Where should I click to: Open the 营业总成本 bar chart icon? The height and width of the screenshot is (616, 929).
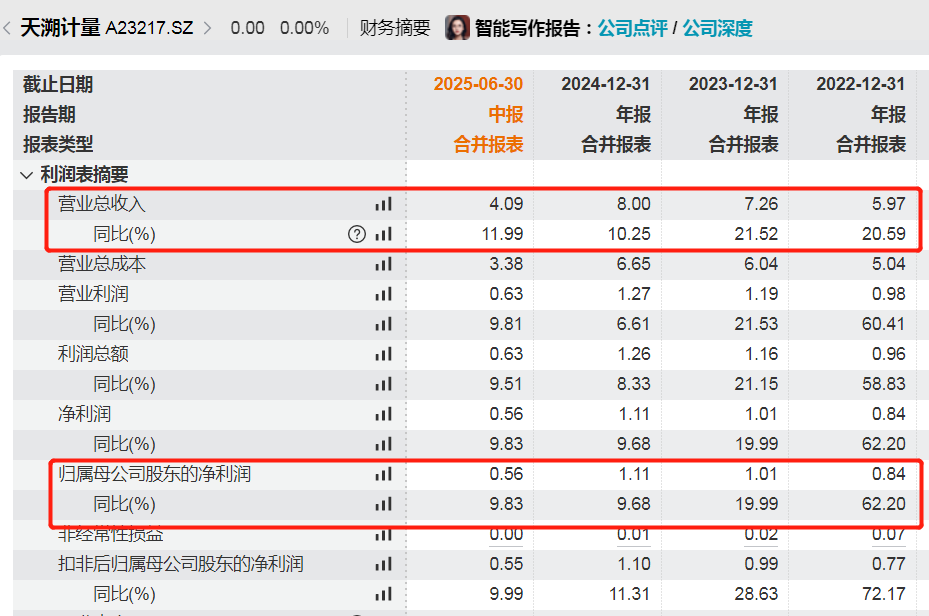pyautogui.click(x=383, y=264)
